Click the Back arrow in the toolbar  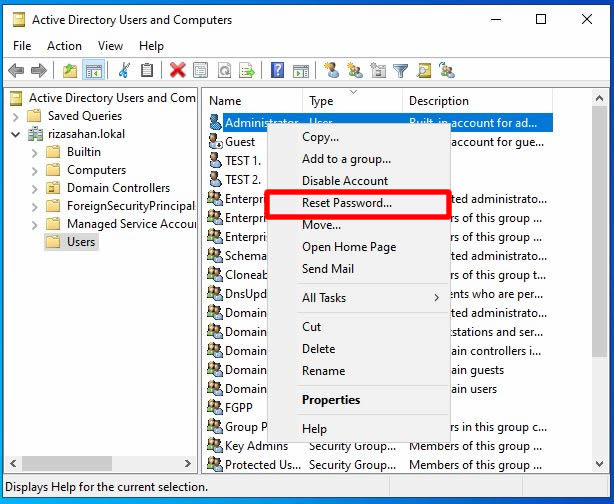(16, 71)
